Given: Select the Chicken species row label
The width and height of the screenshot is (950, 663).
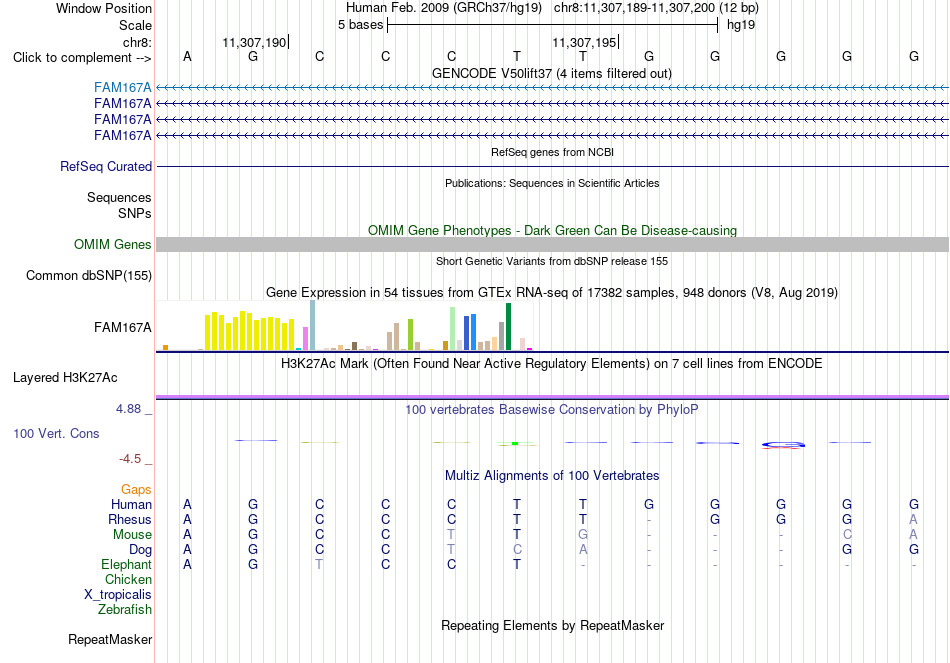Looking at the screenshot, I should [x=128, y=579].
